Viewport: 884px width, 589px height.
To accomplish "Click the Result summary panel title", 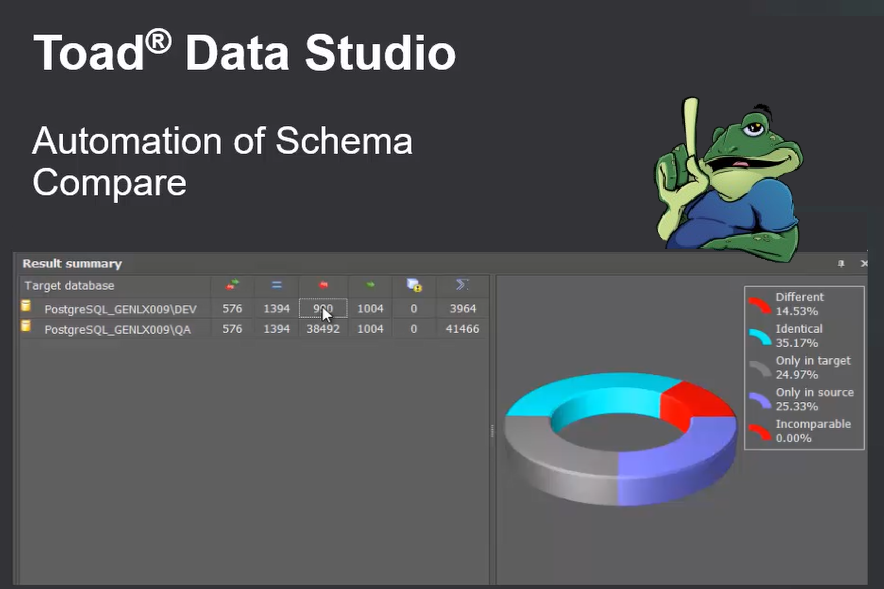I will pyautogui.click(x=72, y=264).
